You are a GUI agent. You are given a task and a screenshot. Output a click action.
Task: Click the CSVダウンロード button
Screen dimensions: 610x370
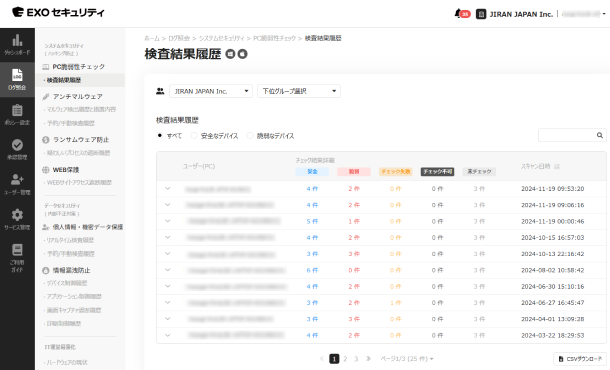[580, 359]
